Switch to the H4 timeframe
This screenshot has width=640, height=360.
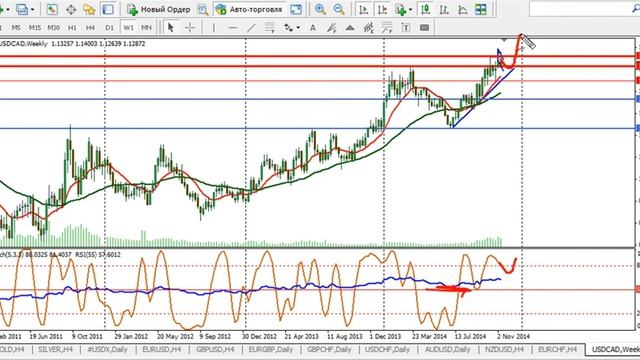[x=90, y=28]
